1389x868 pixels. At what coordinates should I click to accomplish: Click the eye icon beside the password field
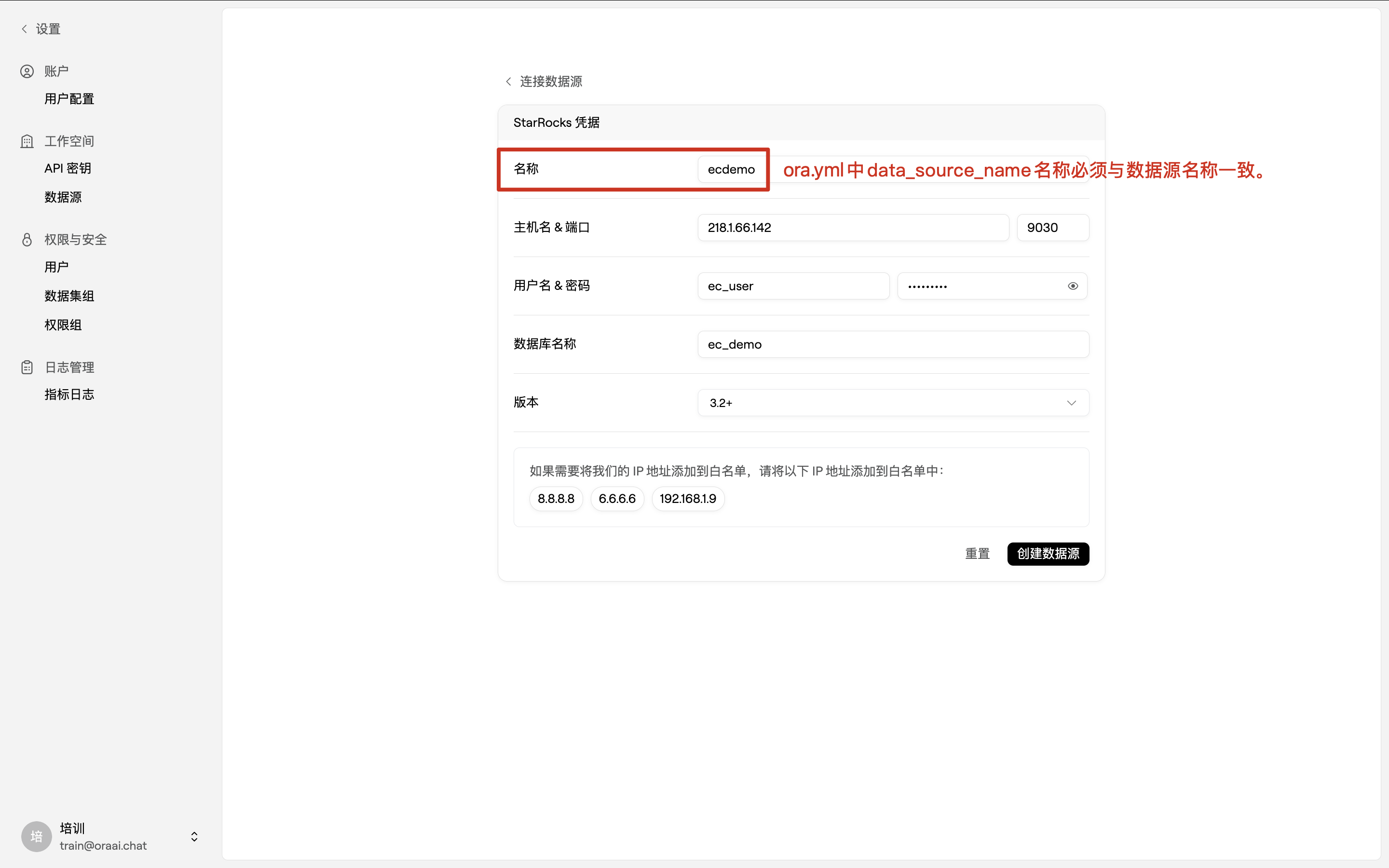click(x=1072, y=285)
